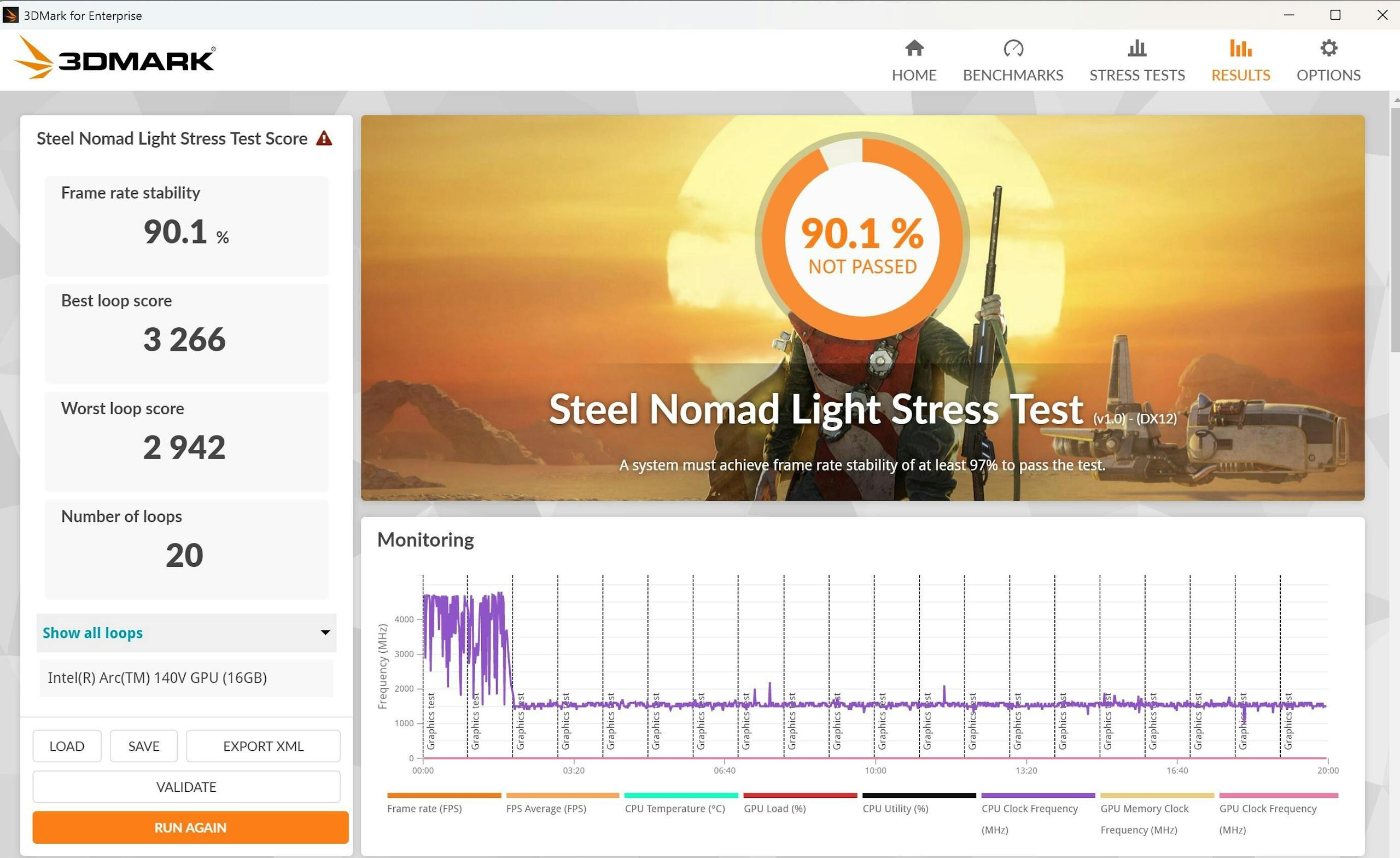Viewport: 1400px width, 858px height.
Task: Click the 97% pass requirement text
Action: 862,465
